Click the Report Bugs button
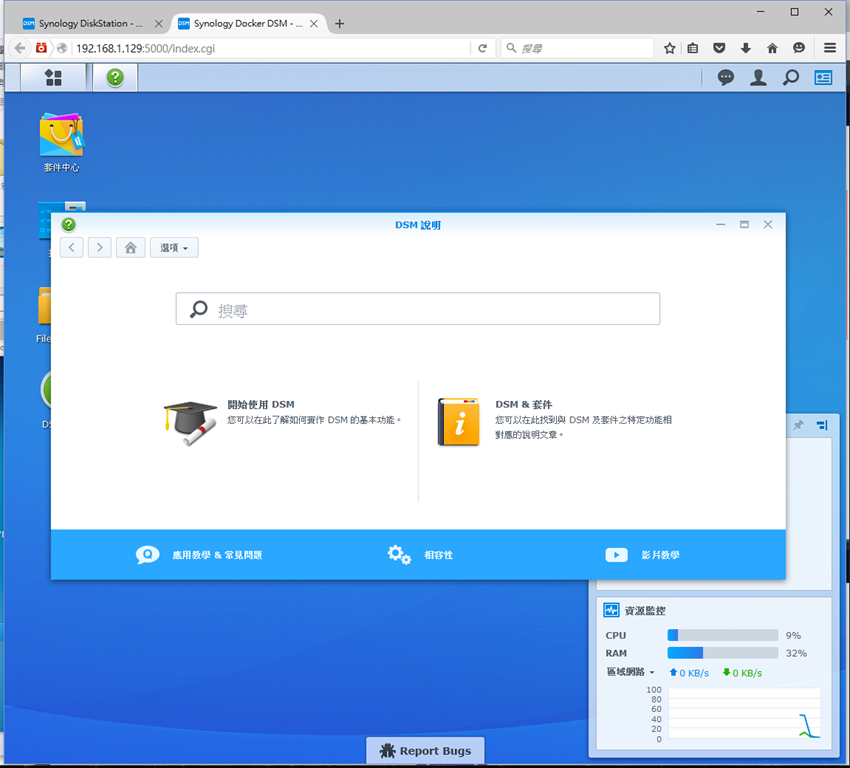This screenshot has width=850, height=768. (426, 751)
